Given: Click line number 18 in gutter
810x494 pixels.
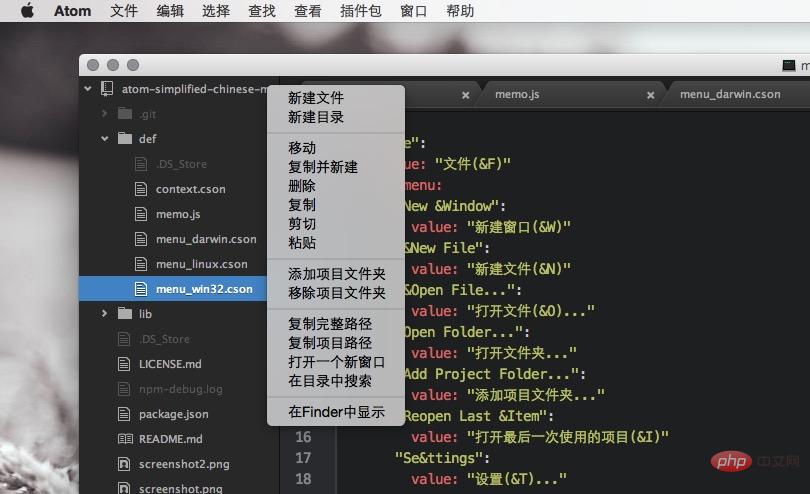Looking at the screenshot, I should click(x=303, y=479).
